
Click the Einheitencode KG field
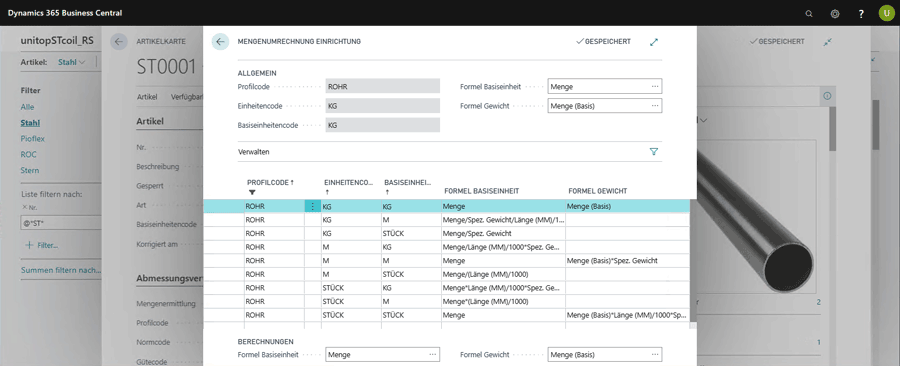coord(382,106)
